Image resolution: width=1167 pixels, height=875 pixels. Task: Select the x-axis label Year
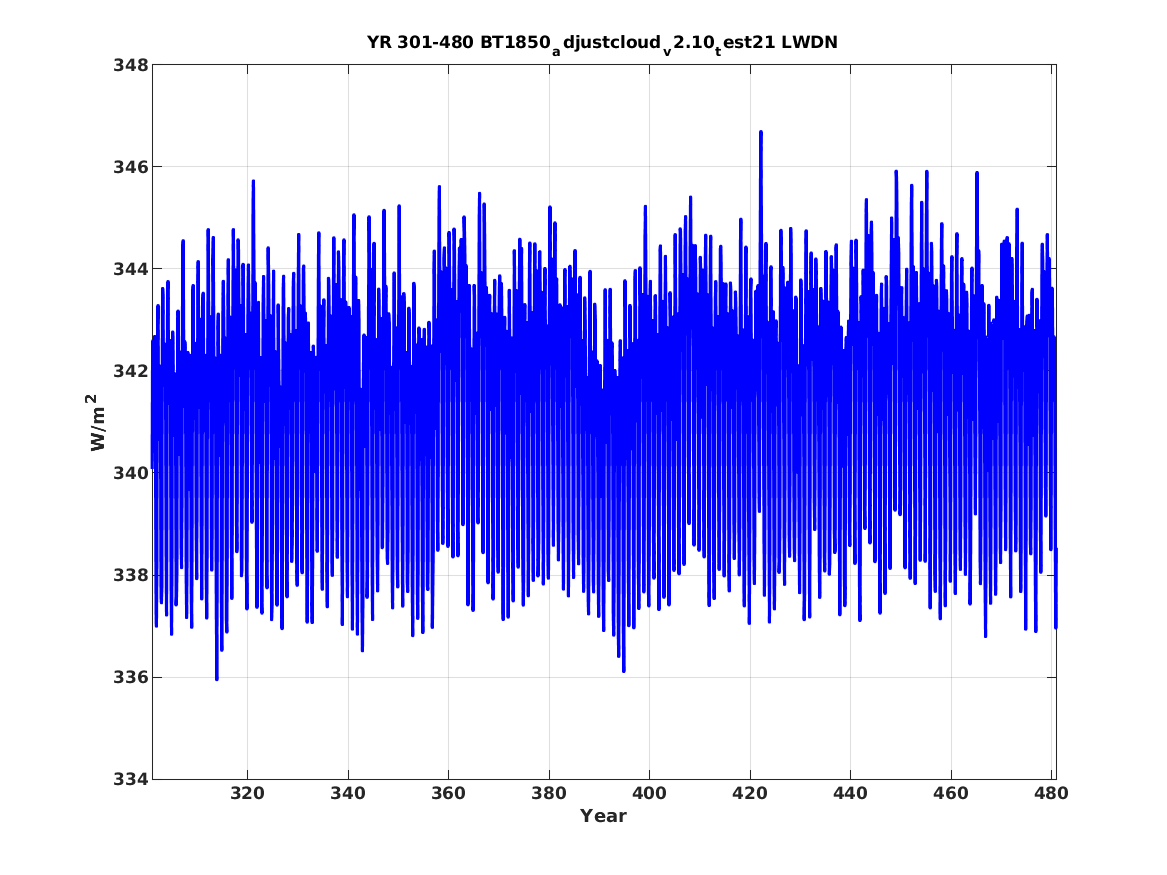(x=604, y=816)
